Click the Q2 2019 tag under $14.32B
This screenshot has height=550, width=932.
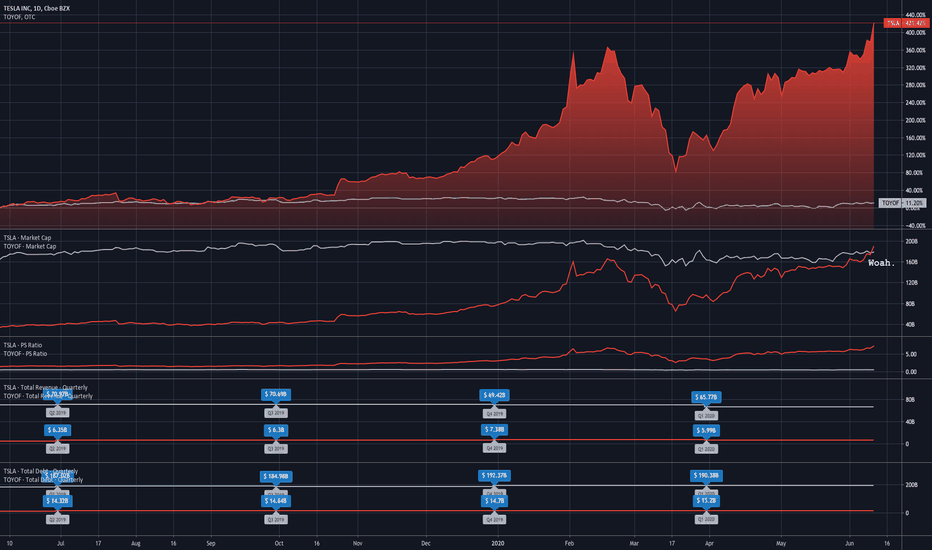(x=58, y=520)
